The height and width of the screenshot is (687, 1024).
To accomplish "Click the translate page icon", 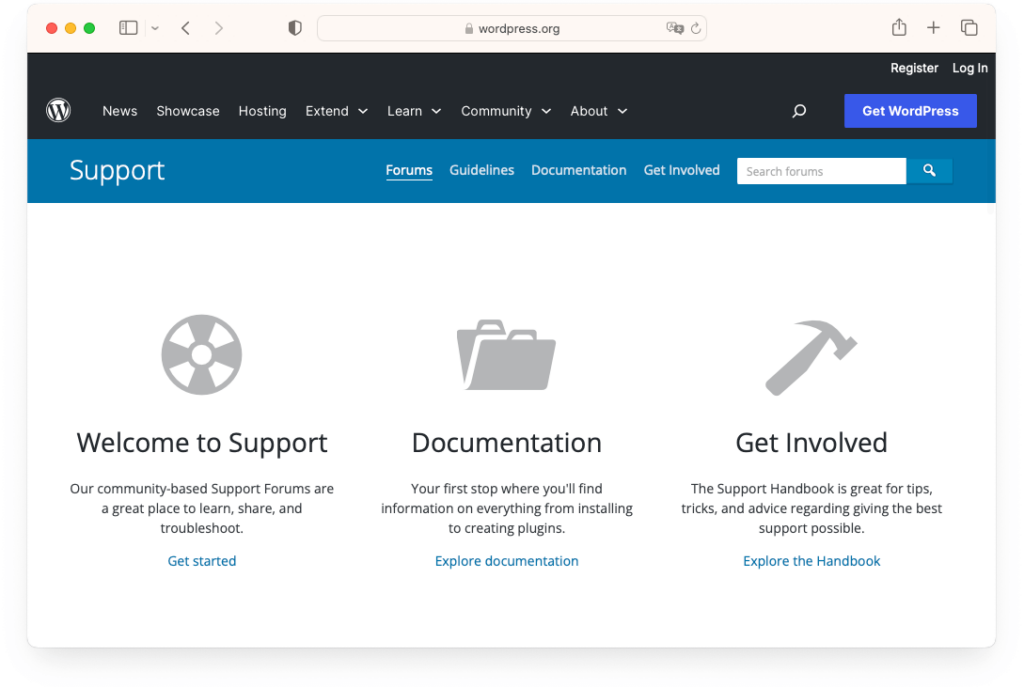I will click(x=675, y=28).
